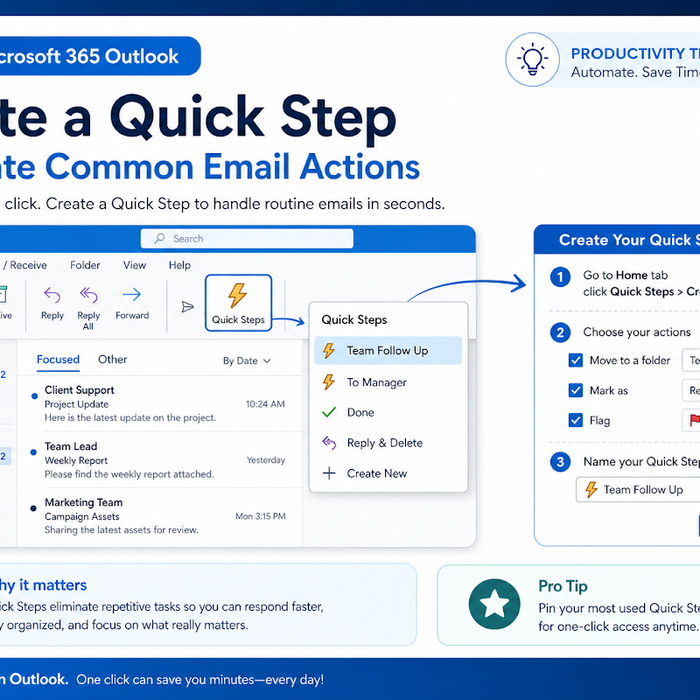700x700 pixels.
Task: Click "Please find the weekly report" preview
Action: (129, 474)
